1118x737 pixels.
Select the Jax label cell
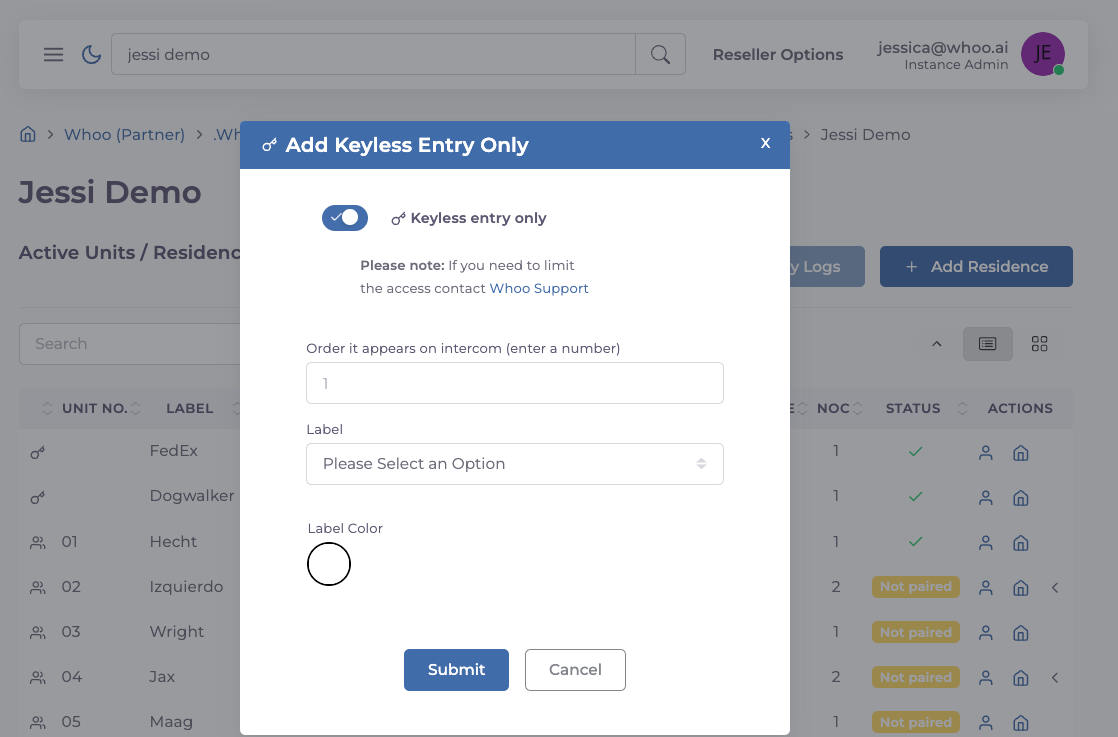coord(162,676)
